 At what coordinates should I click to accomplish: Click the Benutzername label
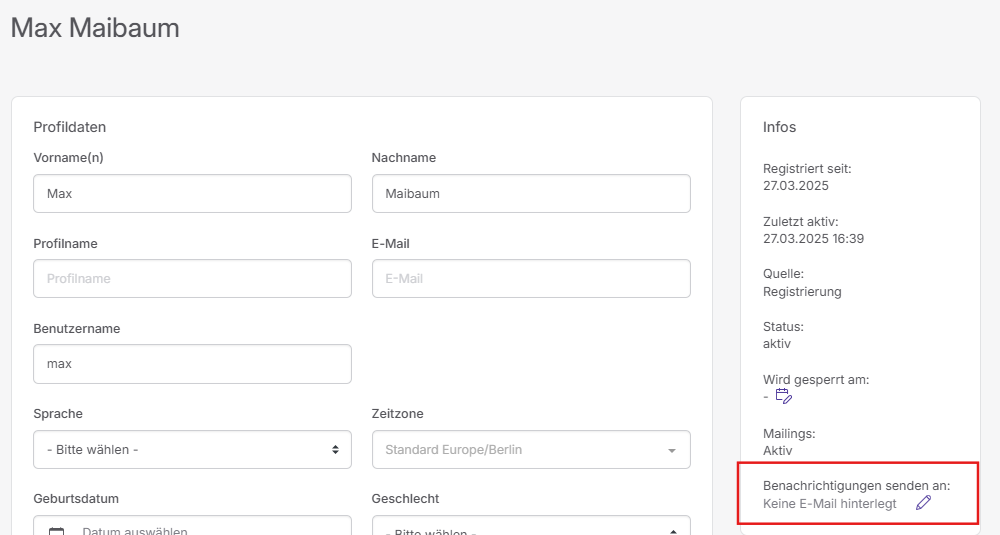[77, 328]
